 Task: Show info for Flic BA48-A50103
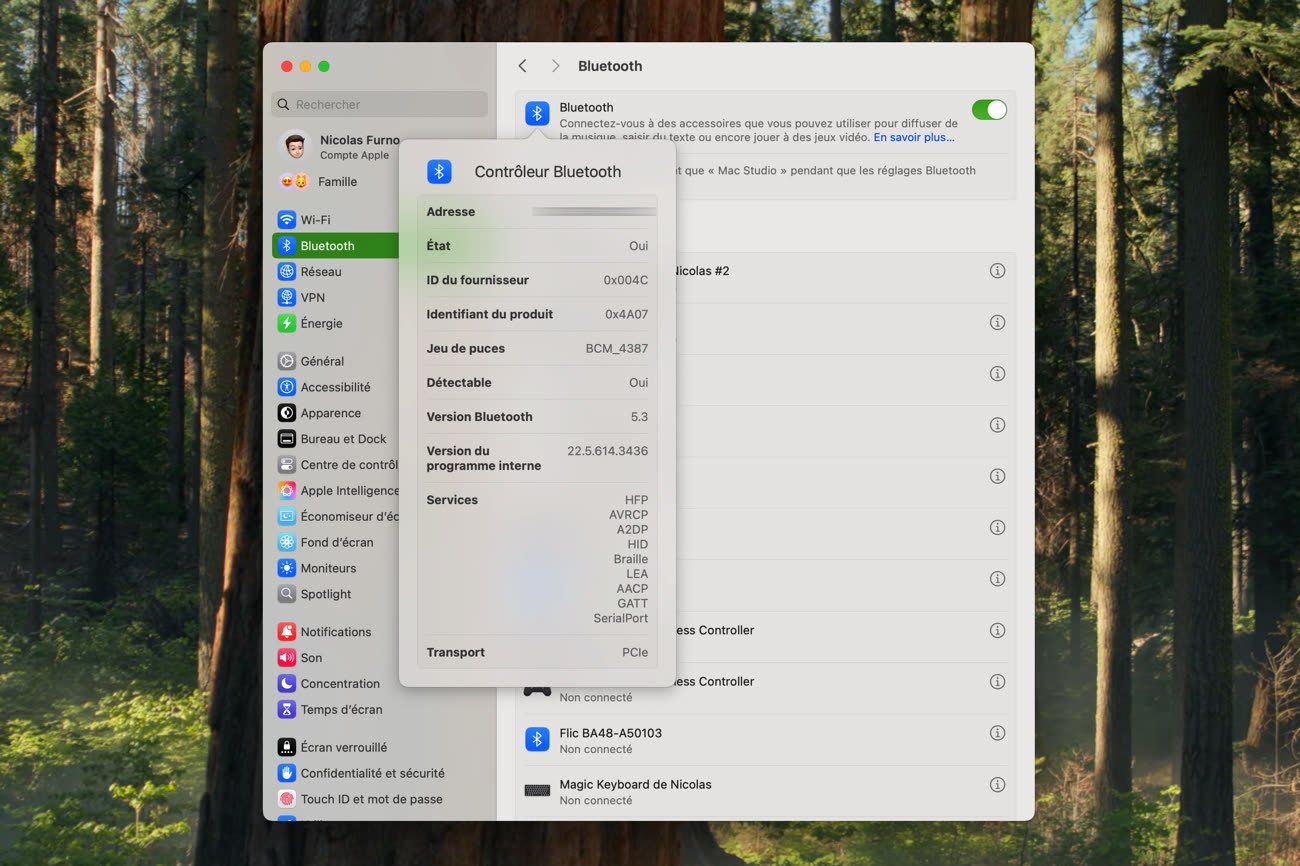(997, 733)
